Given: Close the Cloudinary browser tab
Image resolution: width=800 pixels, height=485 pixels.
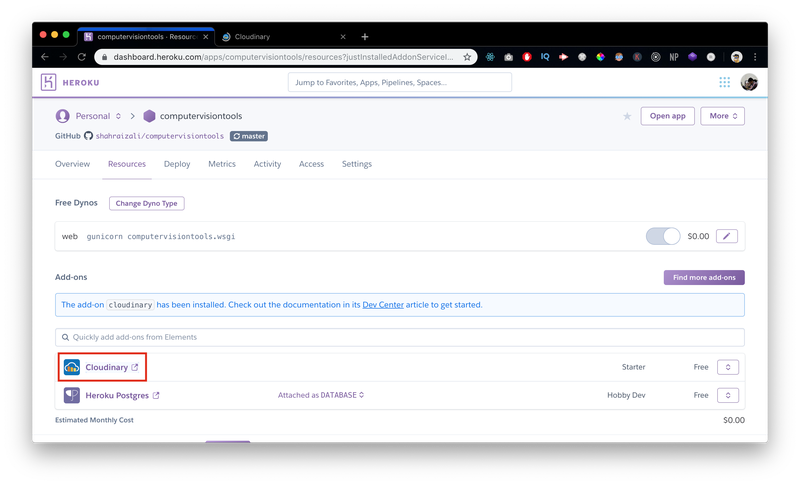Looking at the screenshot, I should tap(343, 37).
